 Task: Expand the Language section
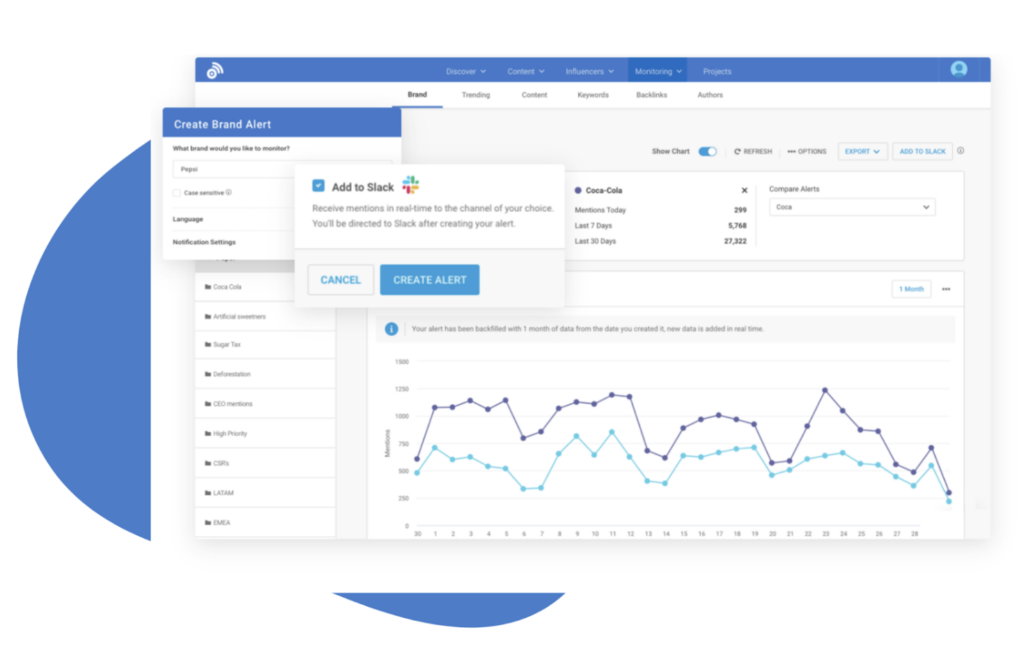click(x=188, y=219)
